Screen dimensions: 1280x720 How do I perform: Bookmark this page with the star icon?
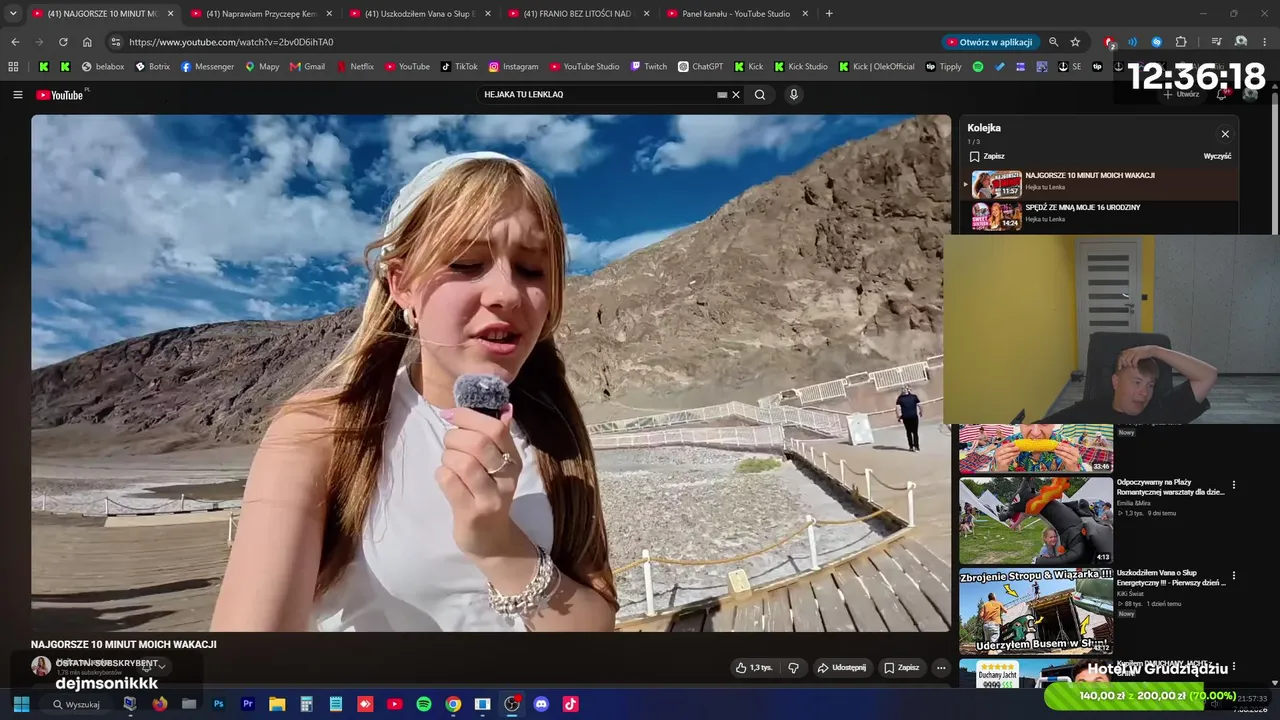1075,42
